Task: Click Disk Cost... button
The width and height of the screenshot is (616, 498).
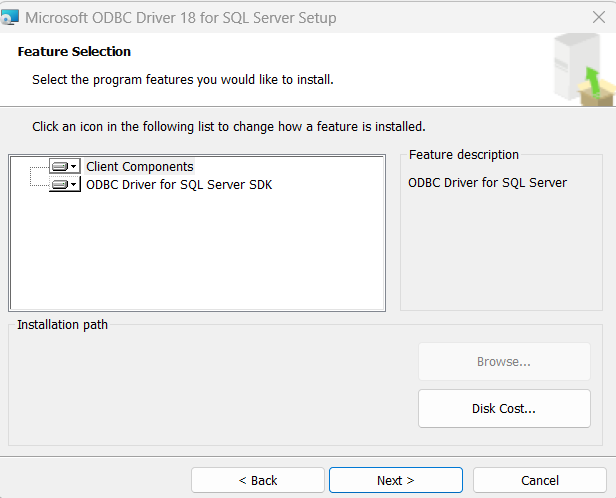Action: point(504,408)
